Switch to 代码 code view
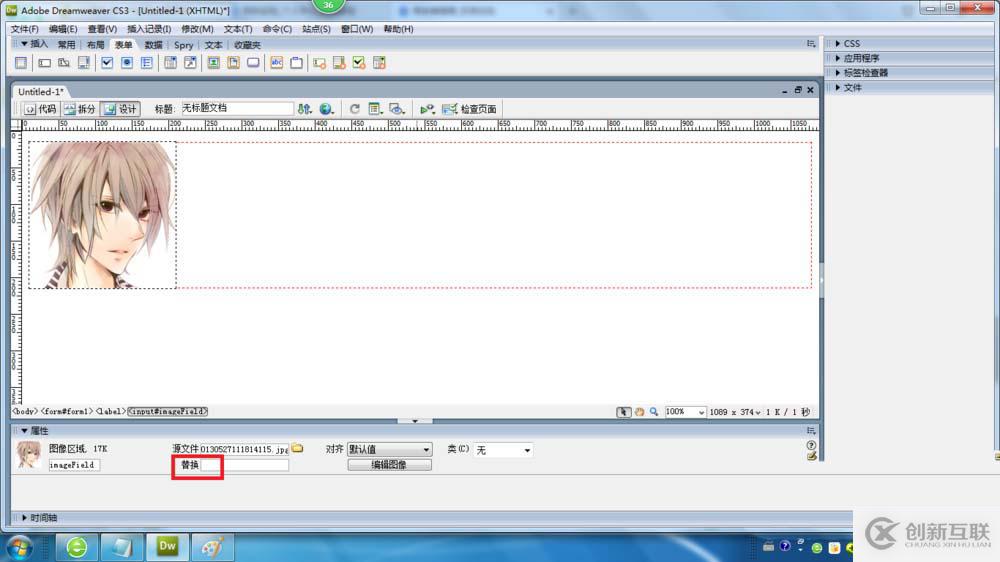The height and width of the screenshot is (562, 1000). (40, 109)
